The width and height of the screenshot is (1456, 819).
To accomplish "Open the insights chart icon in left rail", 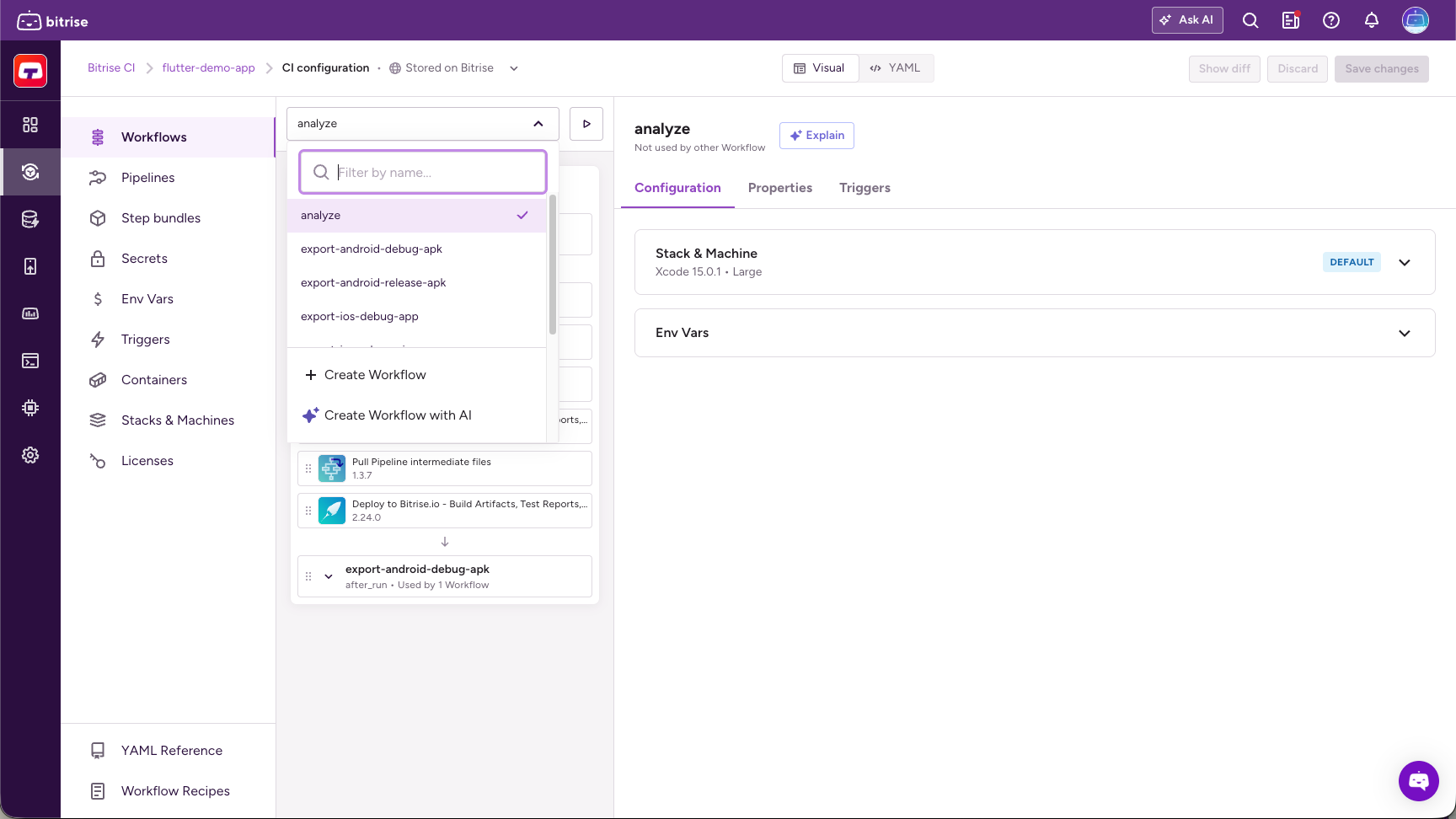I will (x=30, y=313).
